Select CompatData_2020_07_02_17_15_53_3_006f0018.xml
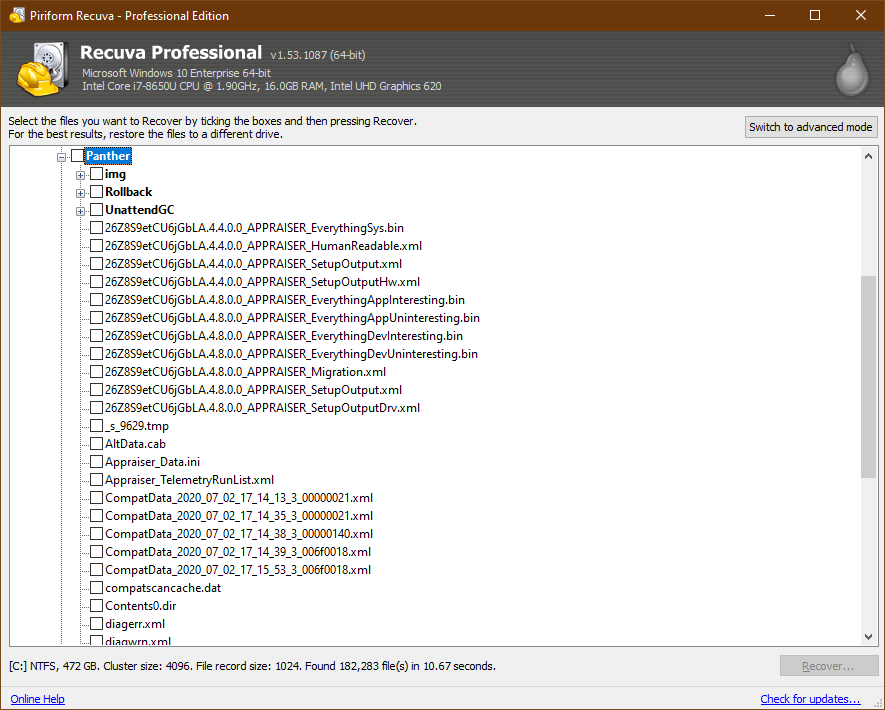The width and height of the screenshot is (885, 710). [238, 570]
